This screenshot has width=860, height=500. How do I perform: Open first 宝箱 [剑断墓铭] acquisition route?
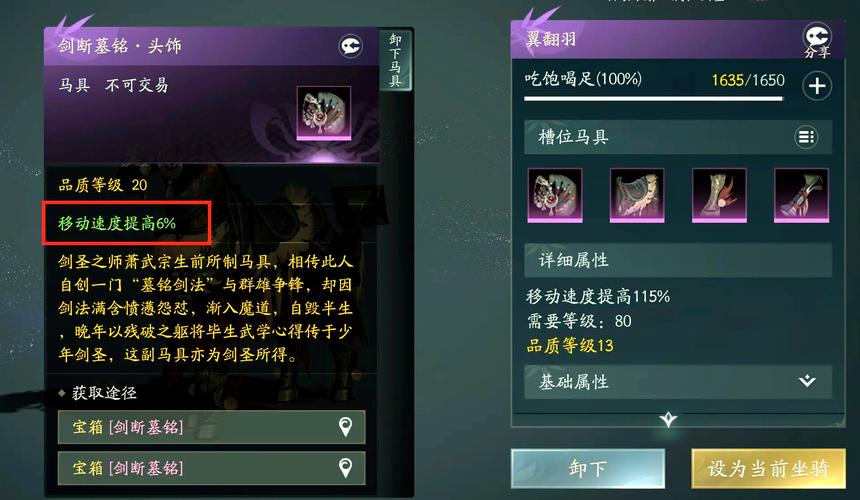(x=211, y=427)
